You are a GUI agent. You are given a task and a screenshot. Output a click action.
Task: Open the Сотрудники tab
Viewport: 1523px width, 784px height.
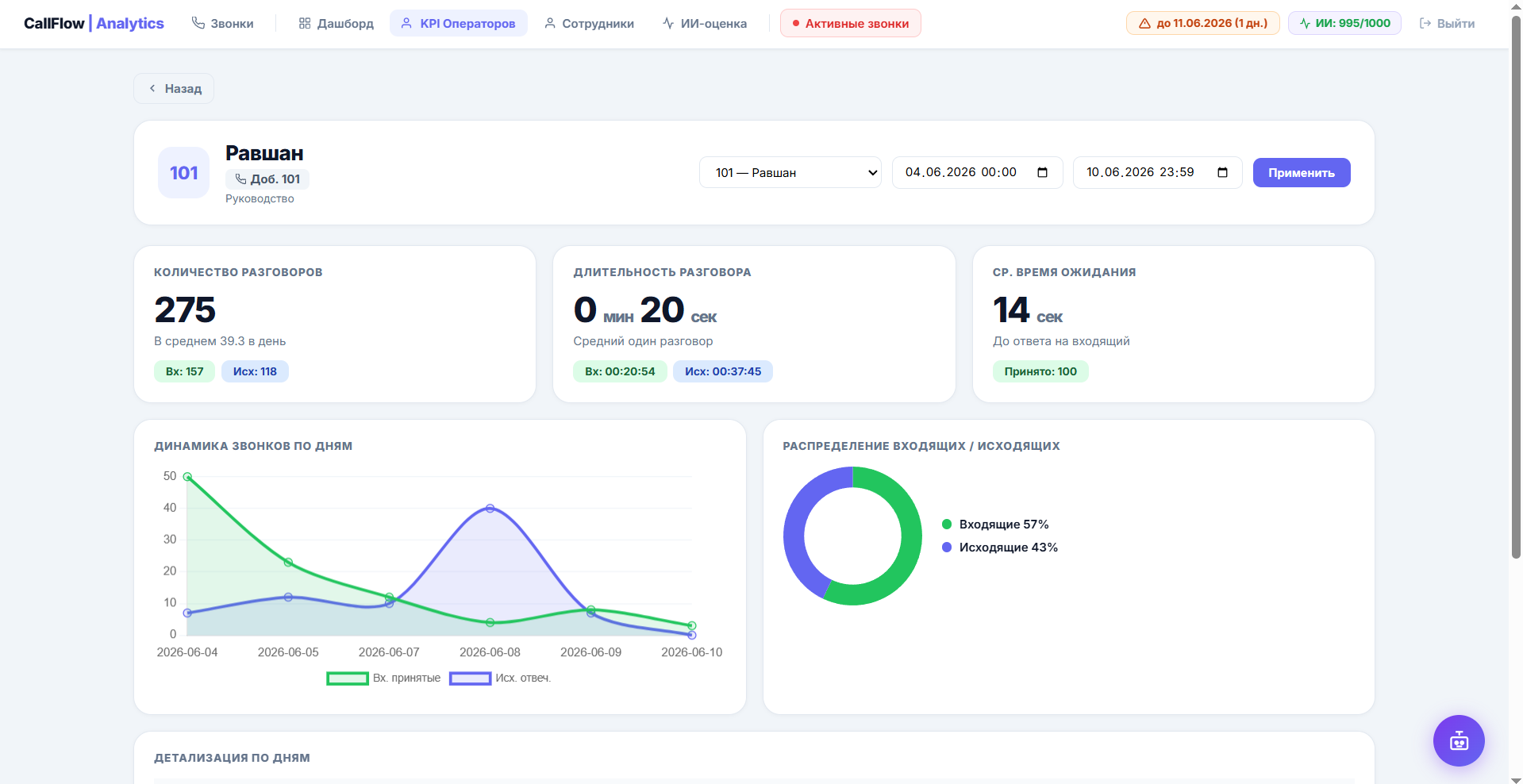click(588, 24)
